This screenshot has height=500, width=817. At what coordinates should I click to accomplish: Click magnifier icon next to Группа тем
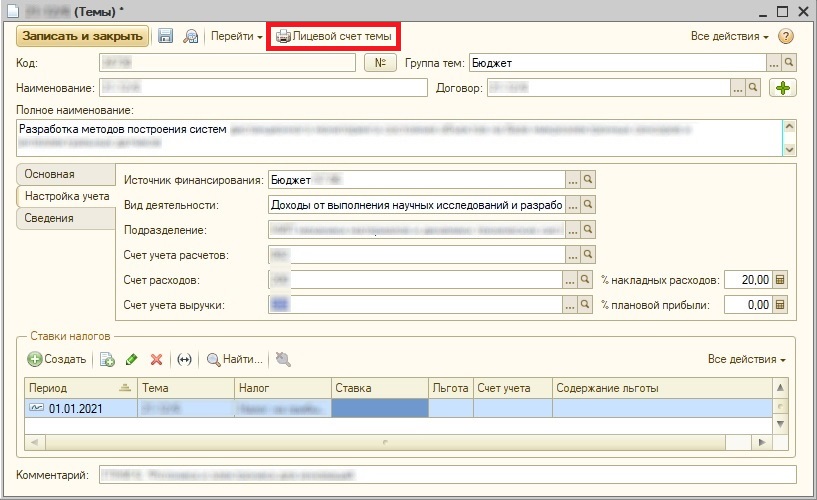789,63
